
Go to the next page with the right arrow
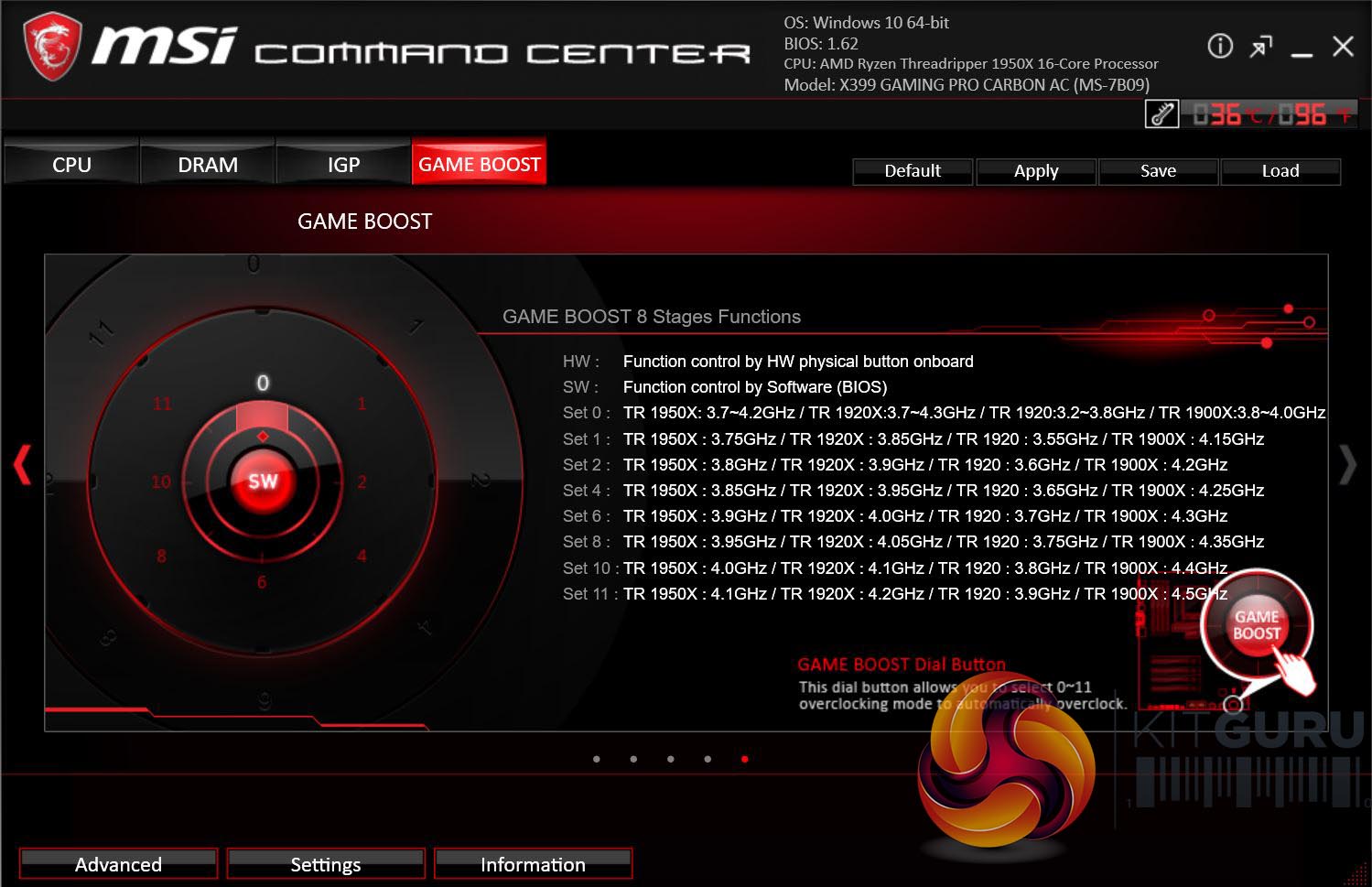coord(1347,464)
